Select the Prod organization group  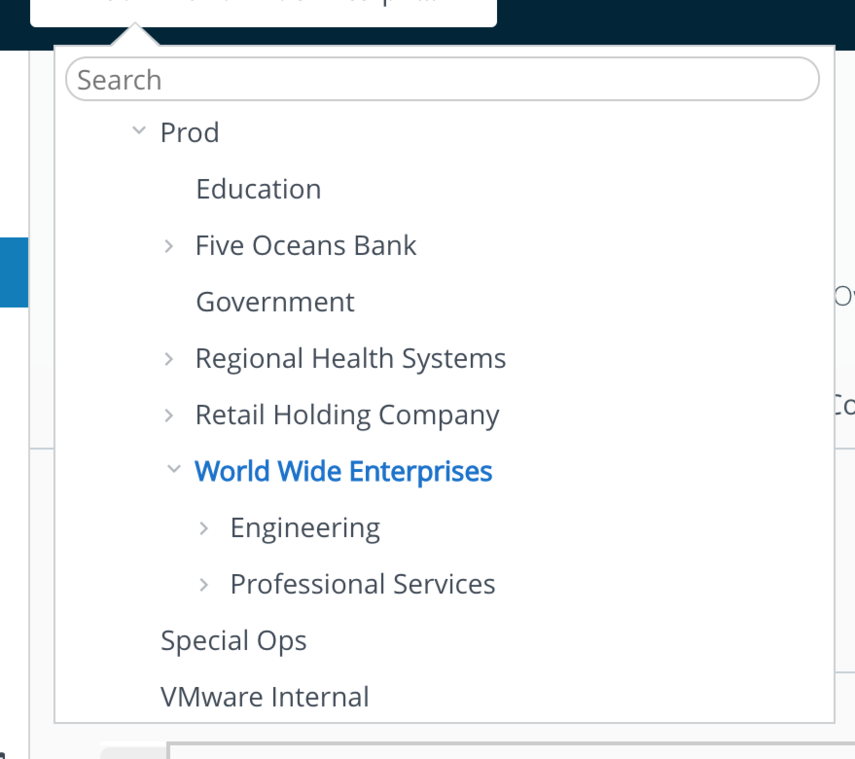click(189, 133)
